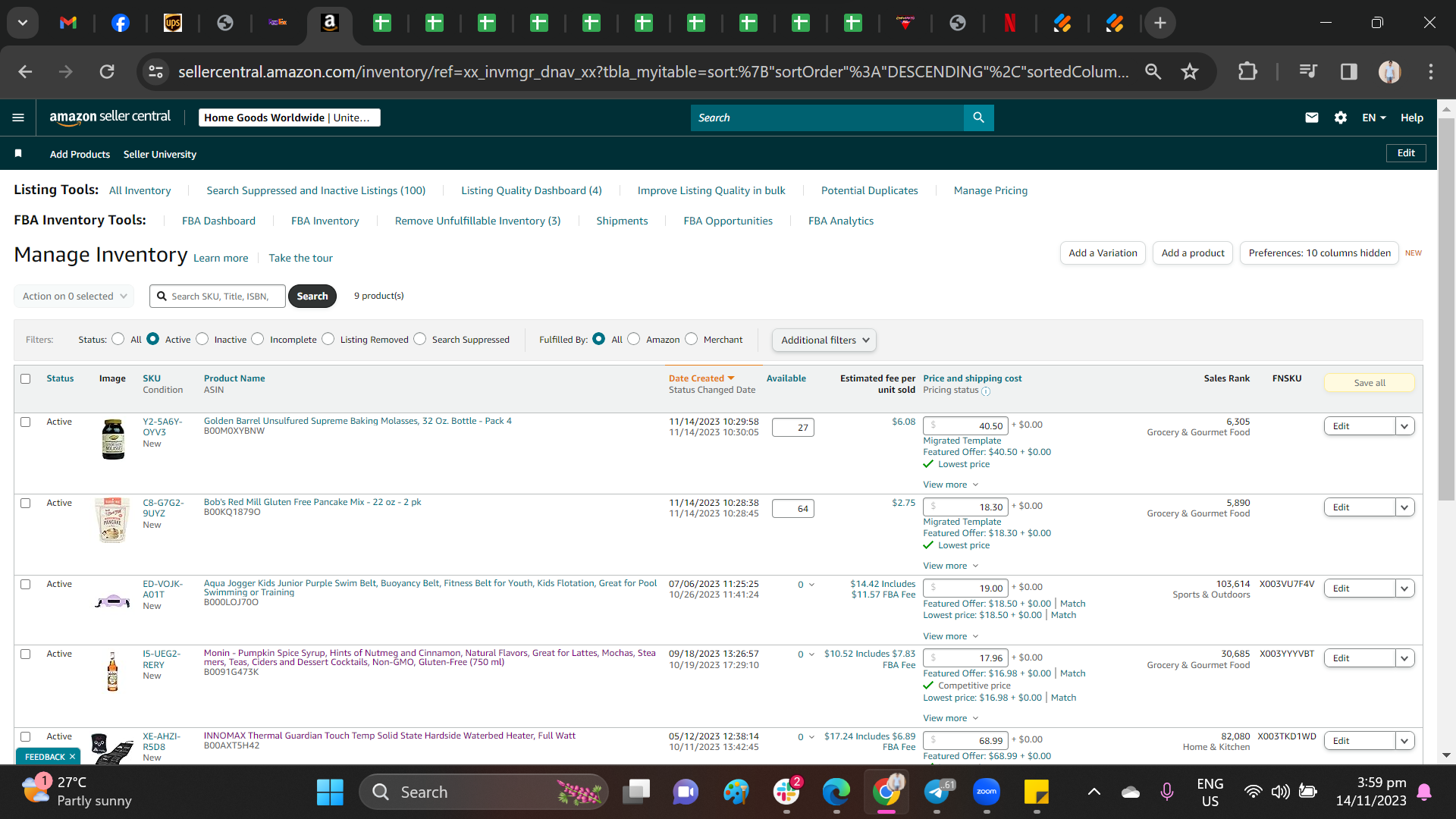Open a new browser tab
This screenshot has width=1456, height=819.
[1160, 23]
